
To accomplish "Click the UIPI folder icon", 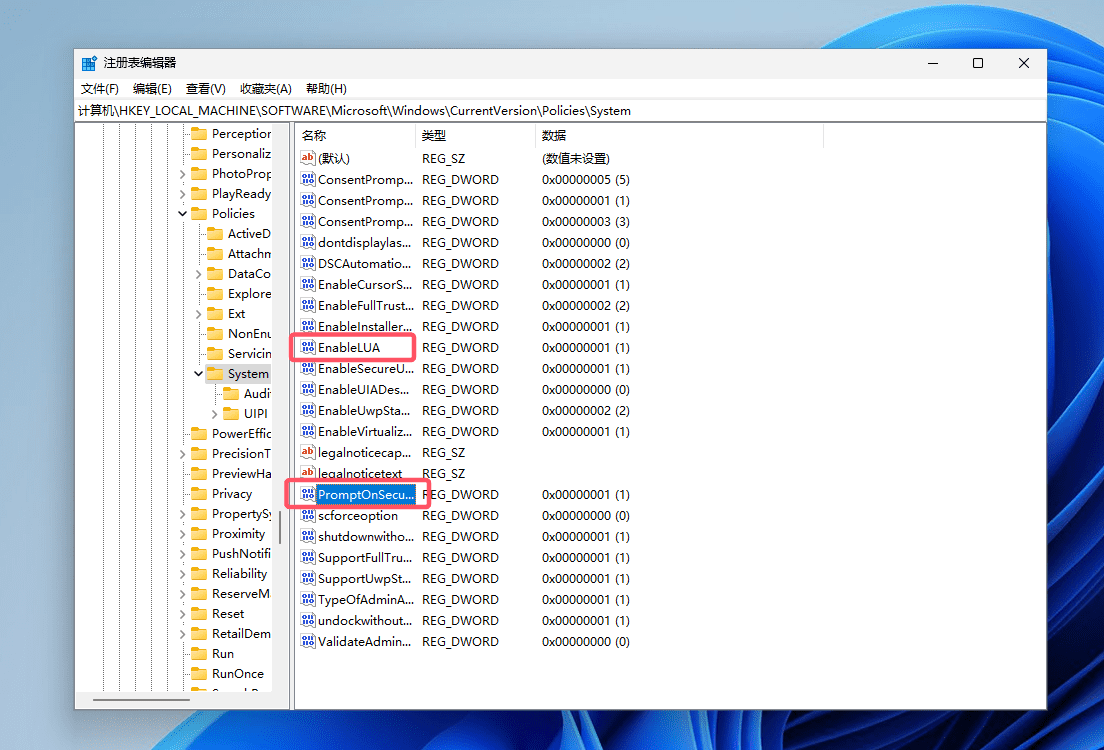I will [x=231, y=413].
